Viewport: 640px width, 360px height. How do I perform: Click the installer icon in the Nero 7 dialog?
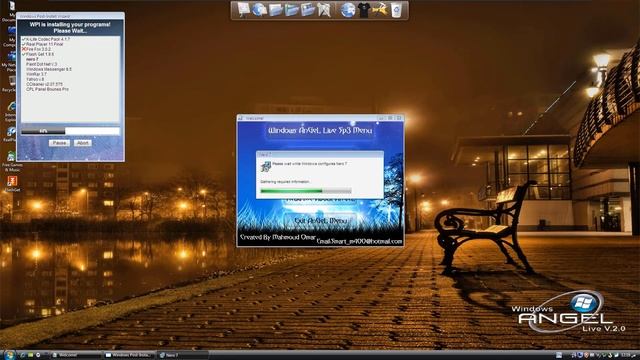pyautogui.click(x=266, y=166)
